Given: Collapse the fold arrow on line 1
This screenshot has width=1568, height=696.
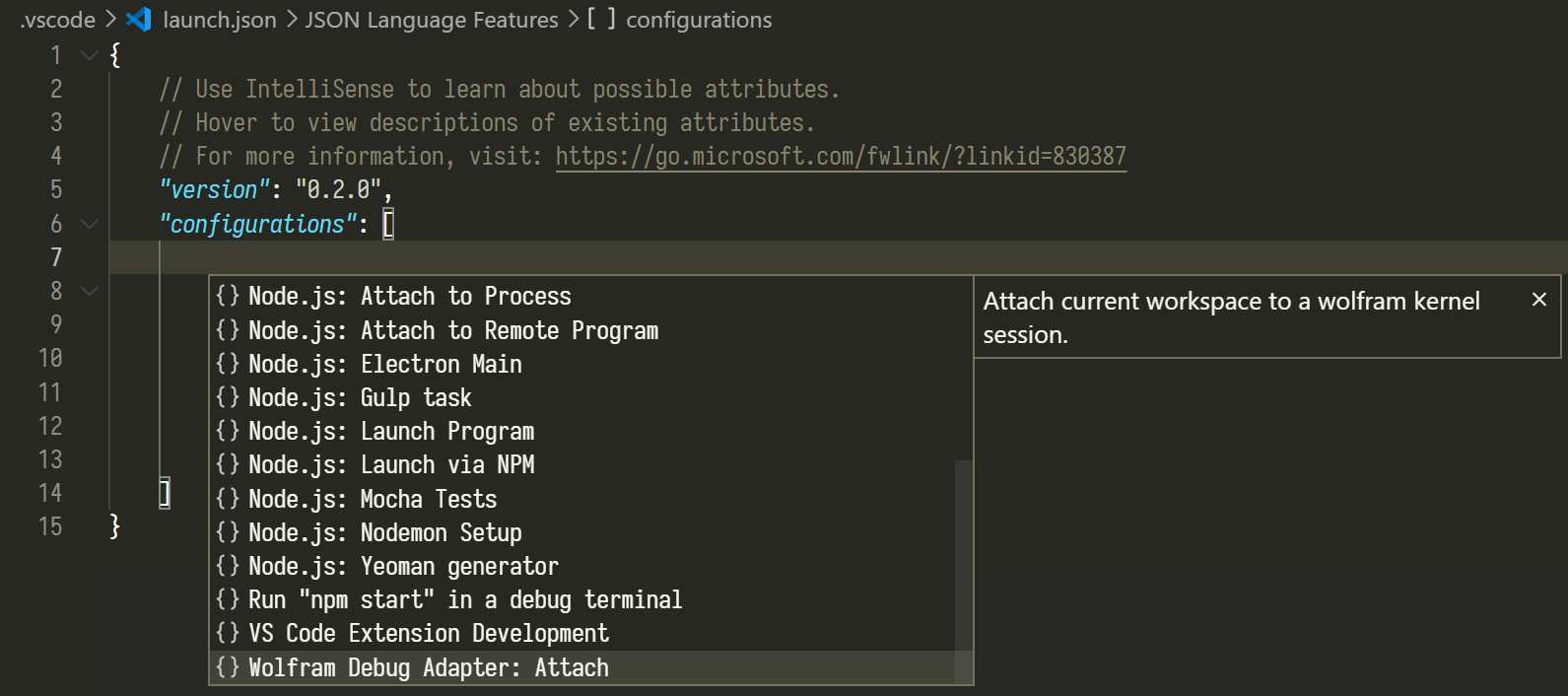Looking at the screenshot, I should [x=90, y=55].
